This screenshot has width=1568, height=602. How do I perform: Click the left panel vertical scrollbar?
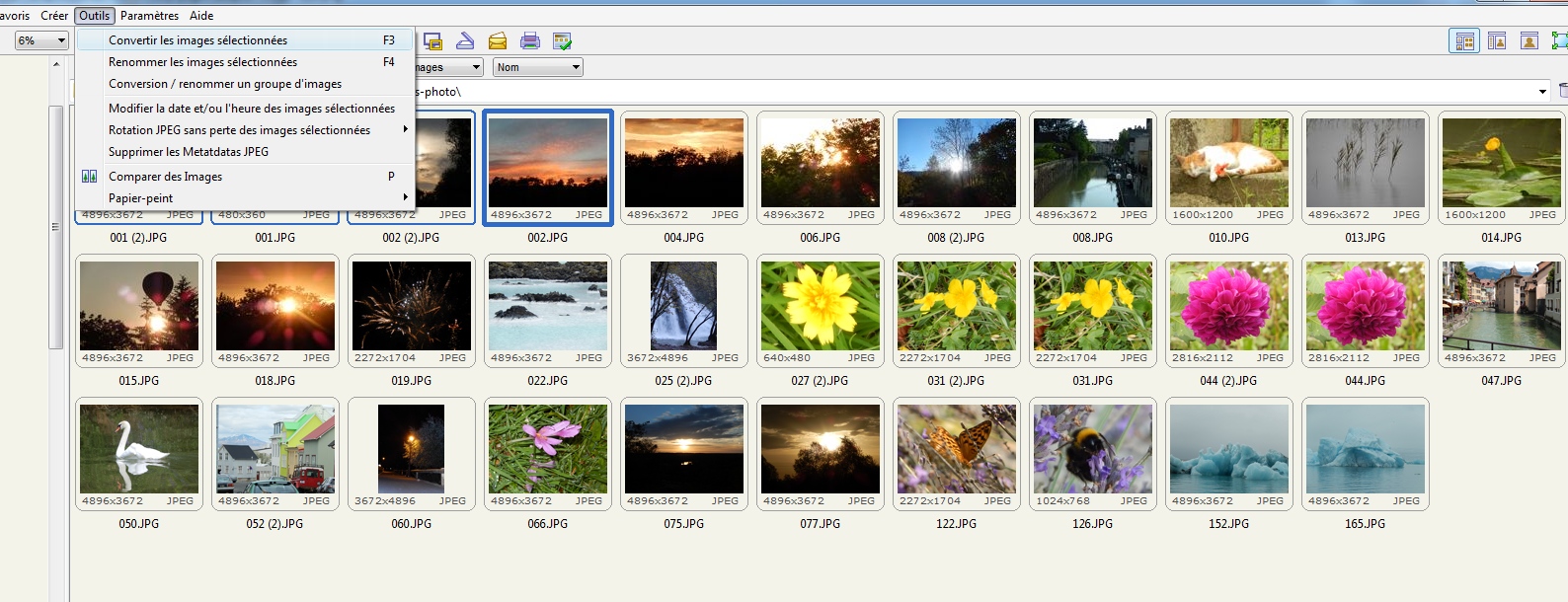click(56, 227)
